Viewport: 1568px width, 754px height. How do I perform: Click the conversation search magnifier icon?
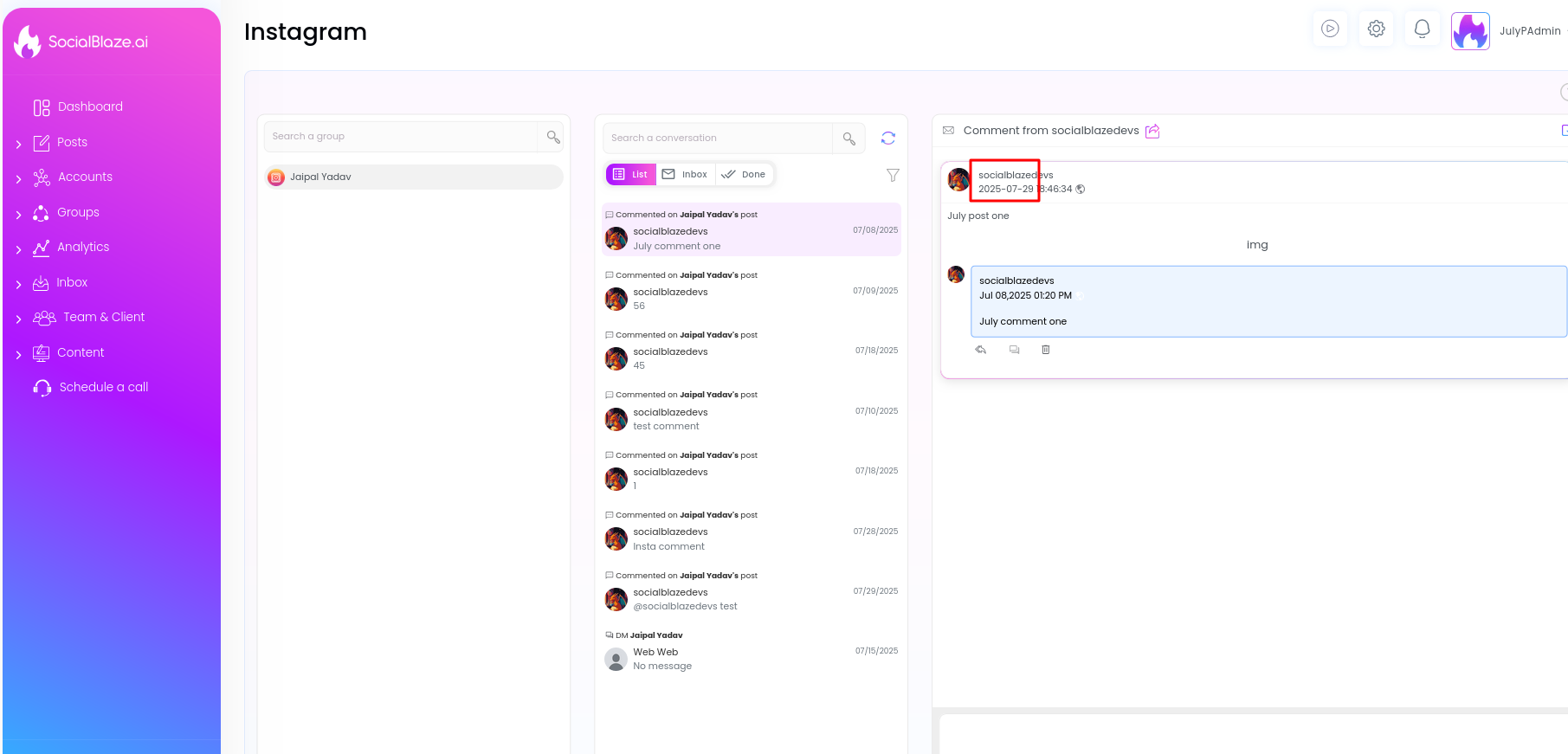point(849,139)
